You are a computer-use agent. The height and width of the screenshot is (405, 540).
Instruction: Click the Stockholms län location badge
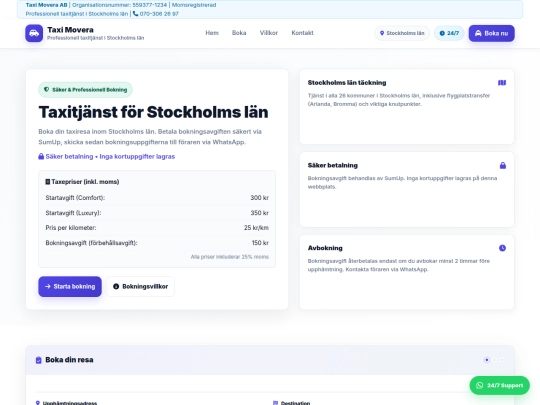click(x=402, y=33)
